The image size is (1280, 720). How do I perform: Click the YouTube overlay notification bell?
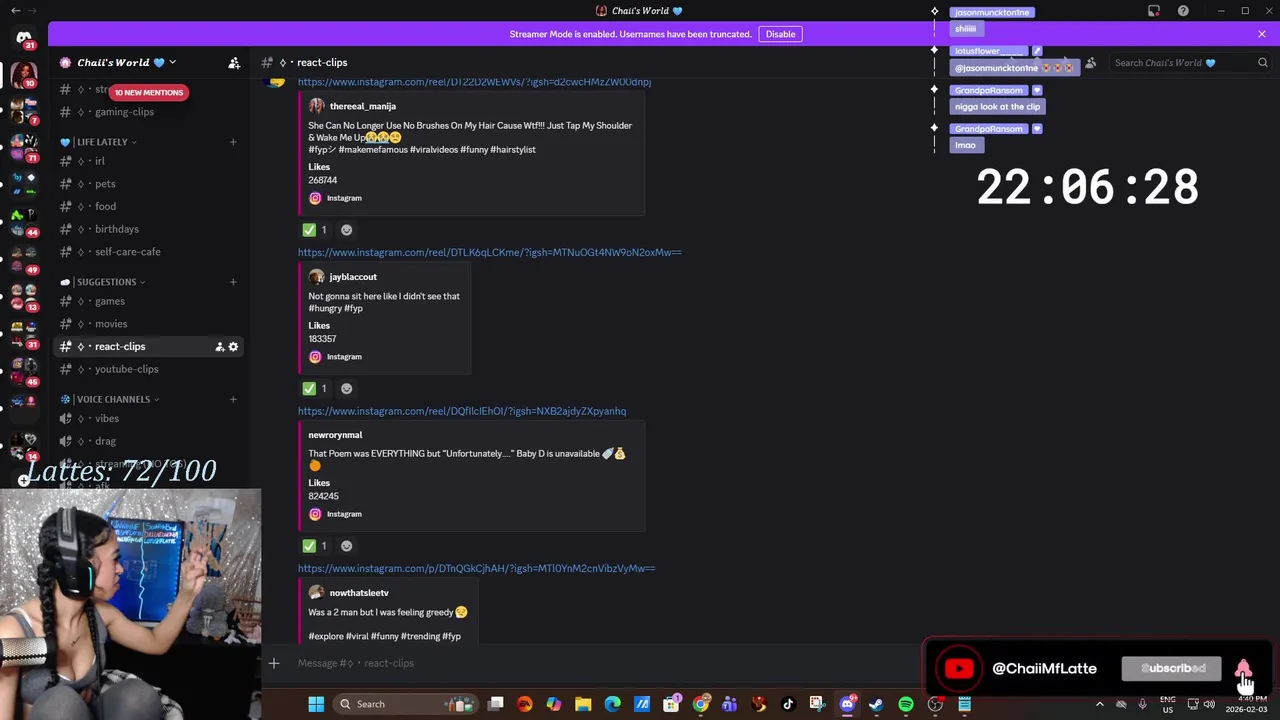1243,668
